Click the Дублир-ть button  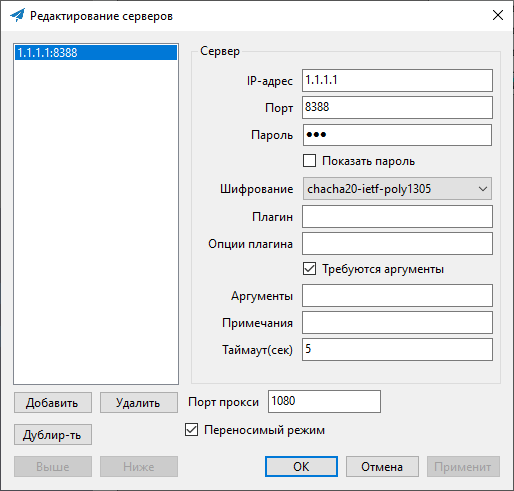(53, 435)
